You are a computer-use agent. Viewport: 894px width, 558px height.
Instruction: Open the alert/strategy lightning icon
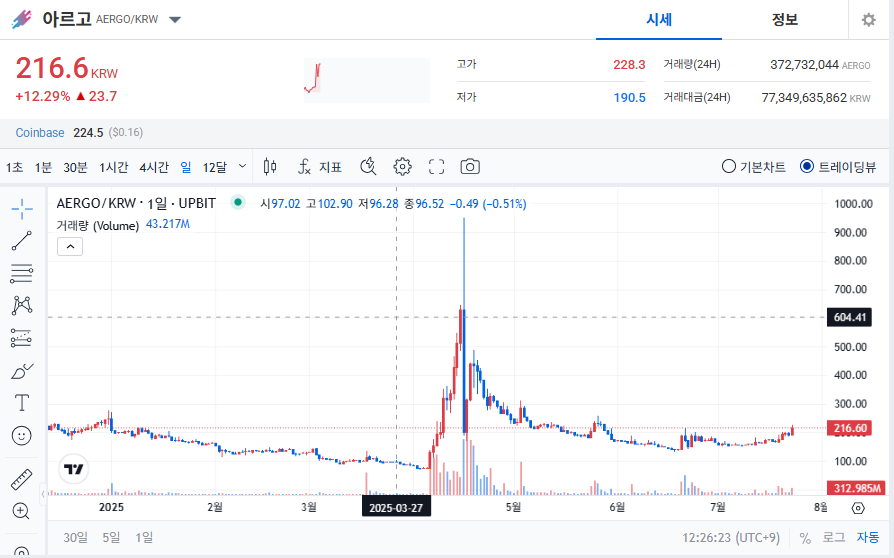(368, 167)
